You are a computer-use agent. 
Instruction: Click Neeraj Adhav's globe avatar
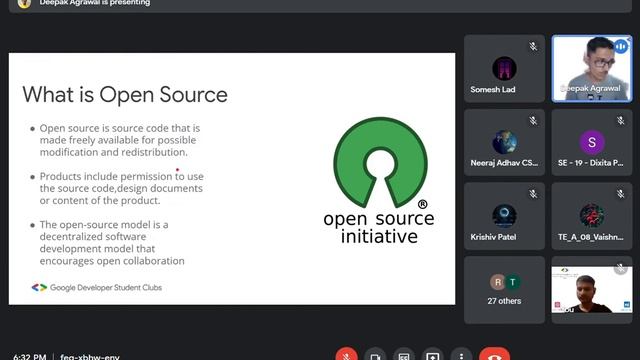click(504, 142)
